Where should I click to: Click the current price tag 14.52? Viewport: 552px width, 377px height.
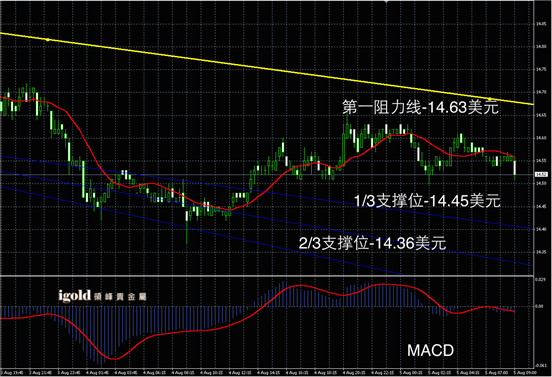(x=541, y=175)
